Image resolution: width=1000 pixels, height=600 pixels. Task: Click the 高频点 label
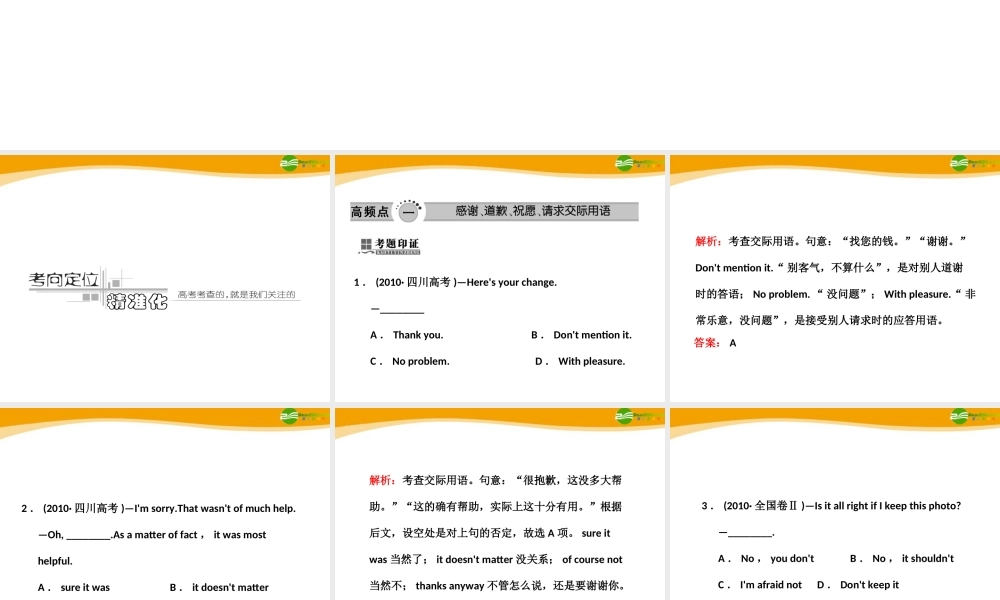(370, 212)
